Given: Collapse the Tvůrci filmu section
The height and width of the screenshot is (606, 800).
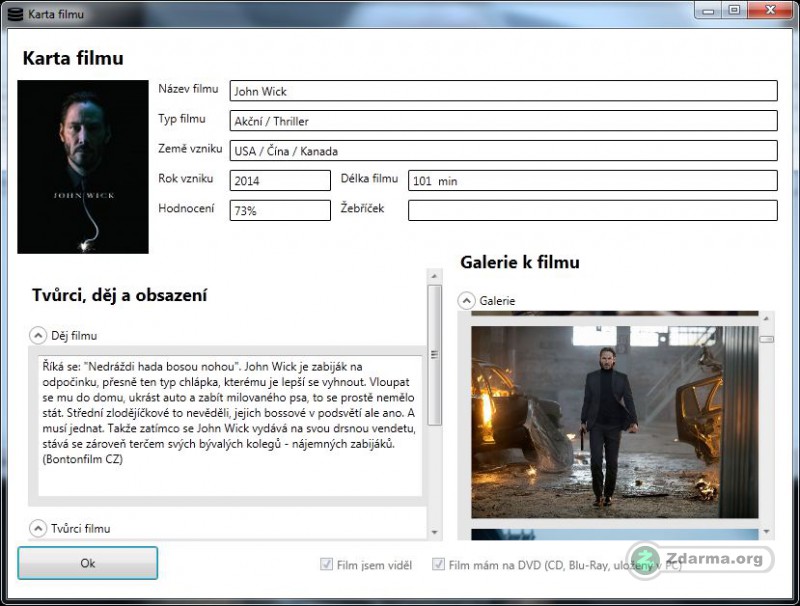Looking at the screenshot, I should point(38,528).
